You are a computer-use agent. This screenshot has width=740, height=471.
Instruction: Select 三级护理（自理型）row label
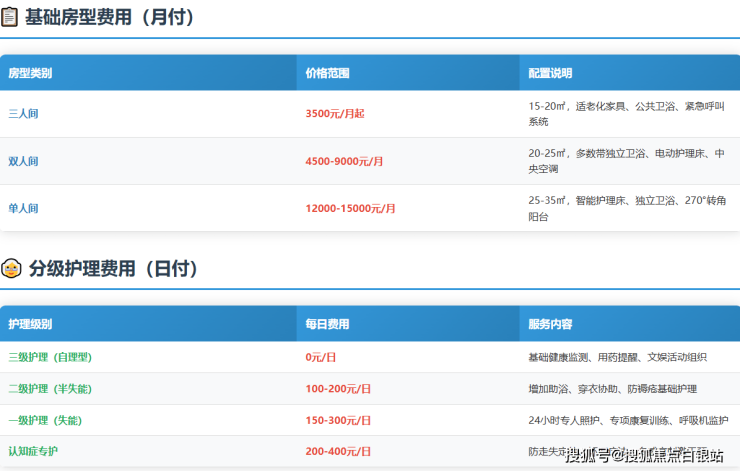point(50,357)
